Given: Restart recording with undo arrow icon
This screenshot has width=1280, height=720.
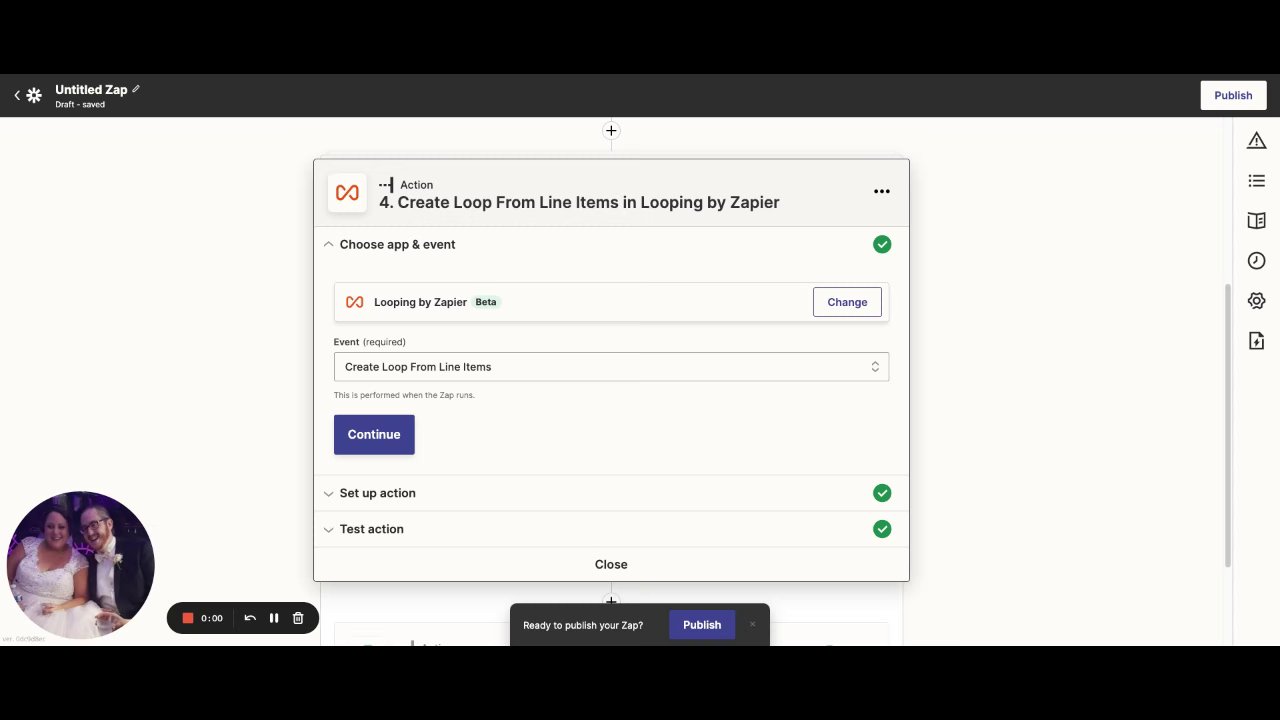Looking at the screenshot, I should pyautogui.click(x=250, y=618).
